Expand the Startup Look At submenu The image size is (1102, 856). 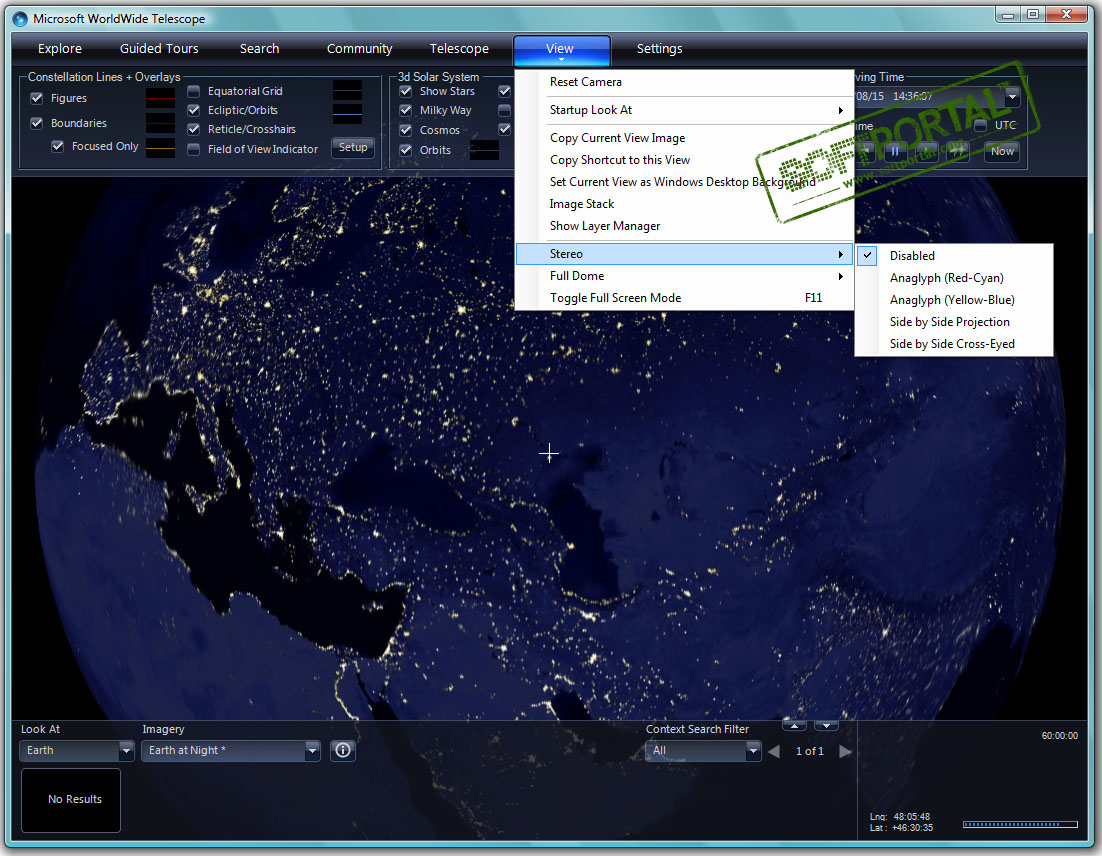(x=685, y=110)
